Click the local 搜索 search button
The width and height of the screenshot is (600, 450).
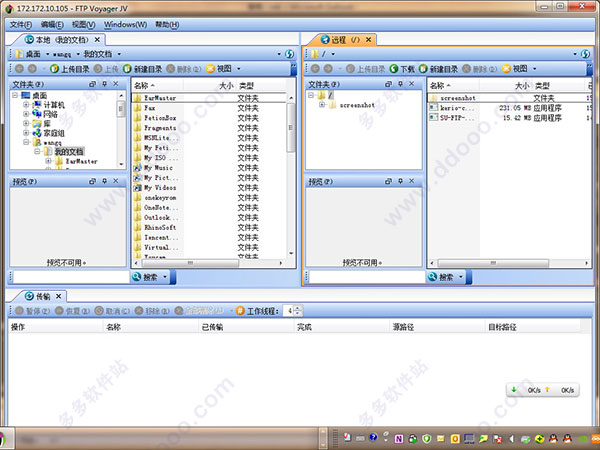(145, 277)
